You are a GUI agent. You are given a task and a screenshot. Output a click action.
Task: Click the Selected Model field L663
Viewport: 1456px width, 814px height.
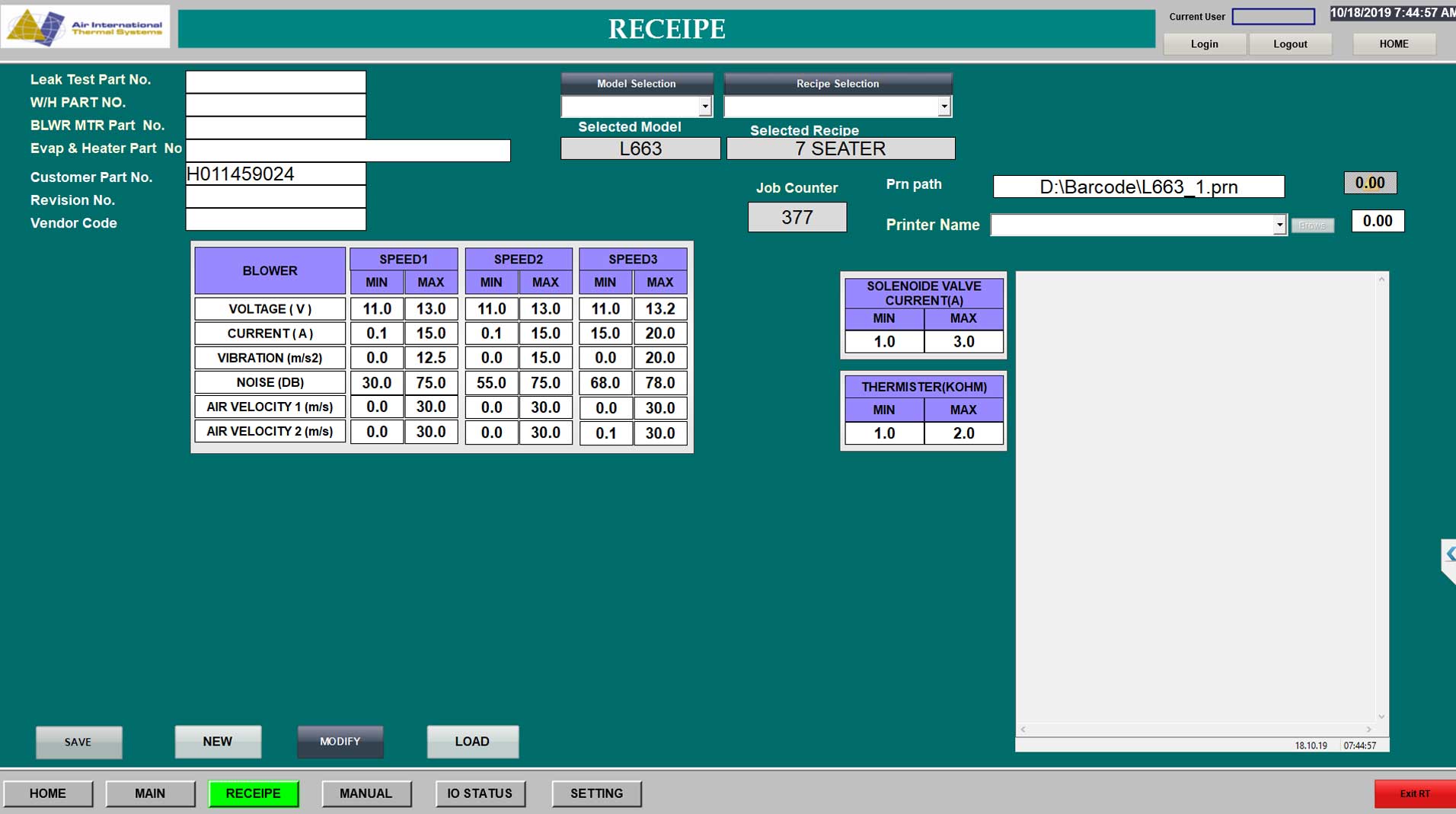click(640, 148)
